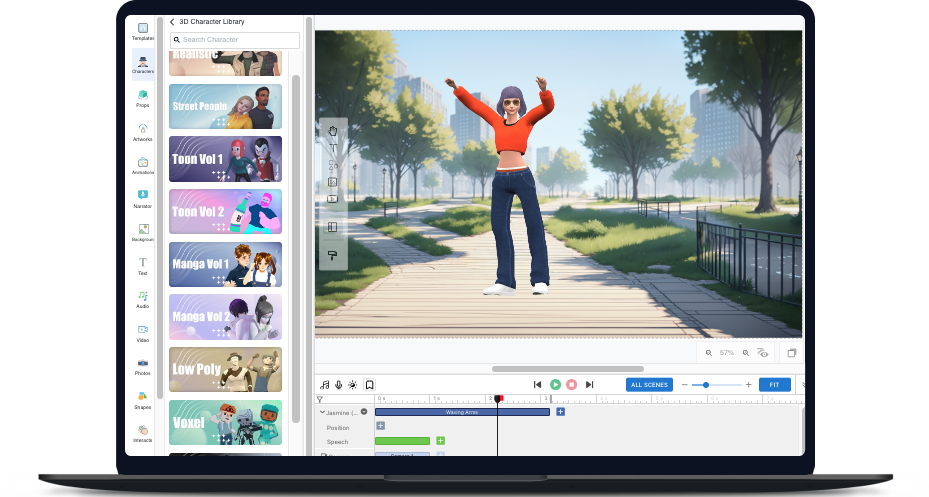The height and width of the screenshot is (497, 929).
Task: Adjust the timeline zoom slider handle
Action: [706, 384]
